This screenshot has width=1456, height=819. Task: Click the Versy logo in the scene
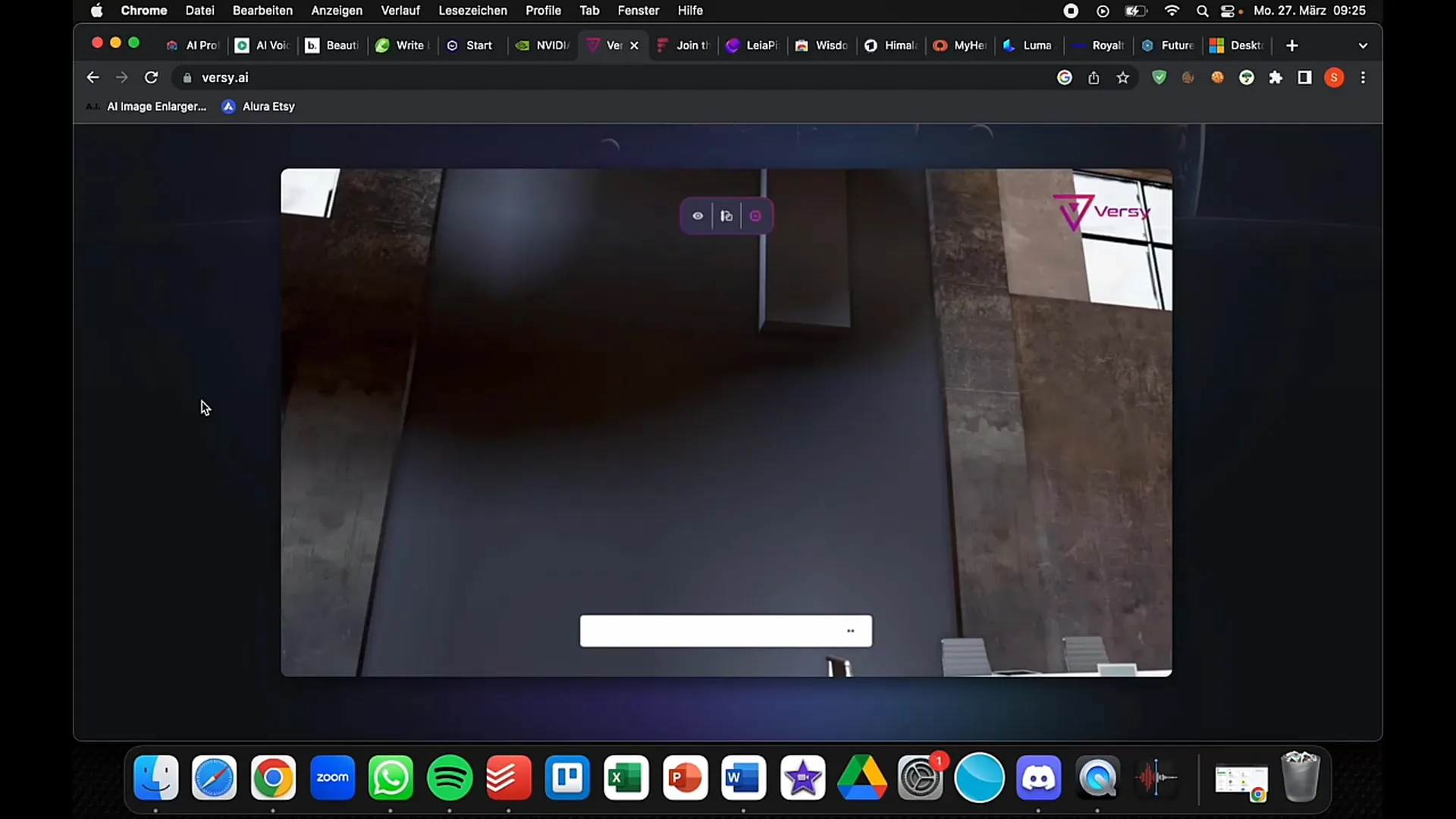(x=1101, y=212)
